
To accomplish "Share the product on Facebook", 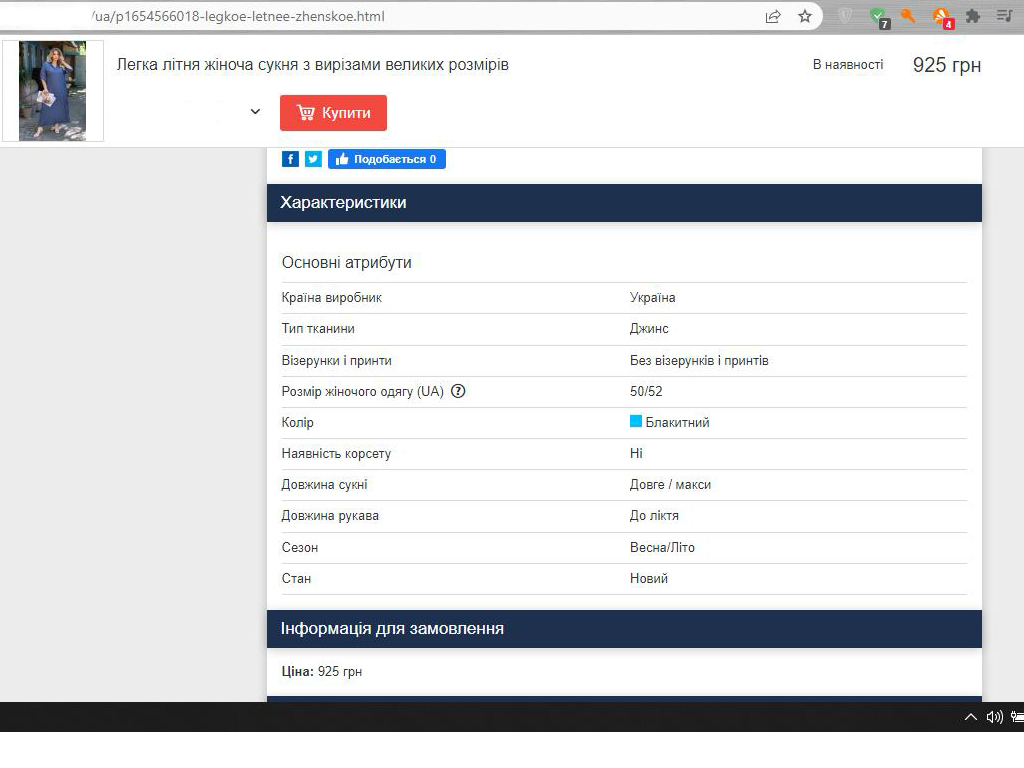I will tap(290, 159).
